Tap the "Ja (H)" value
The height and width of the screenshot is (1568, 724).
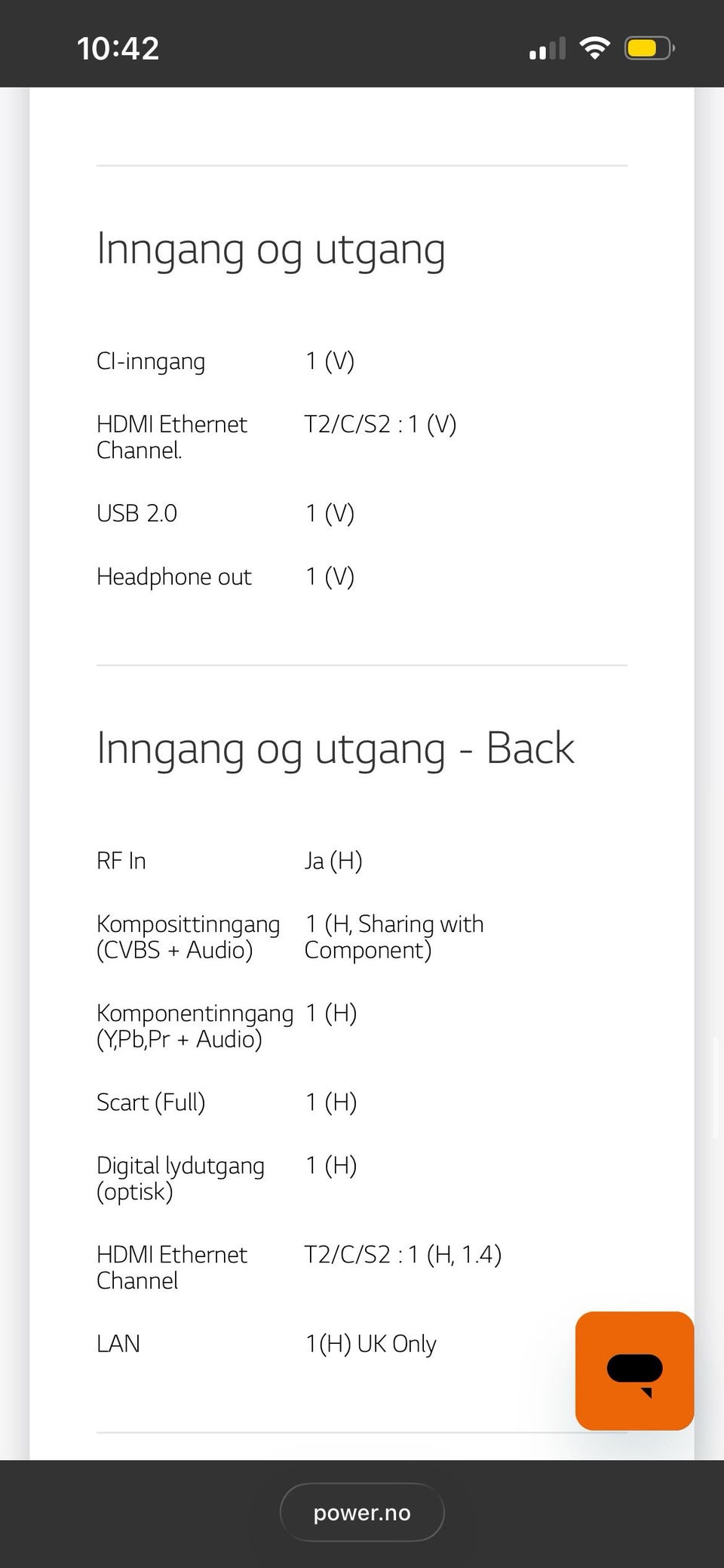coord(333,861)
